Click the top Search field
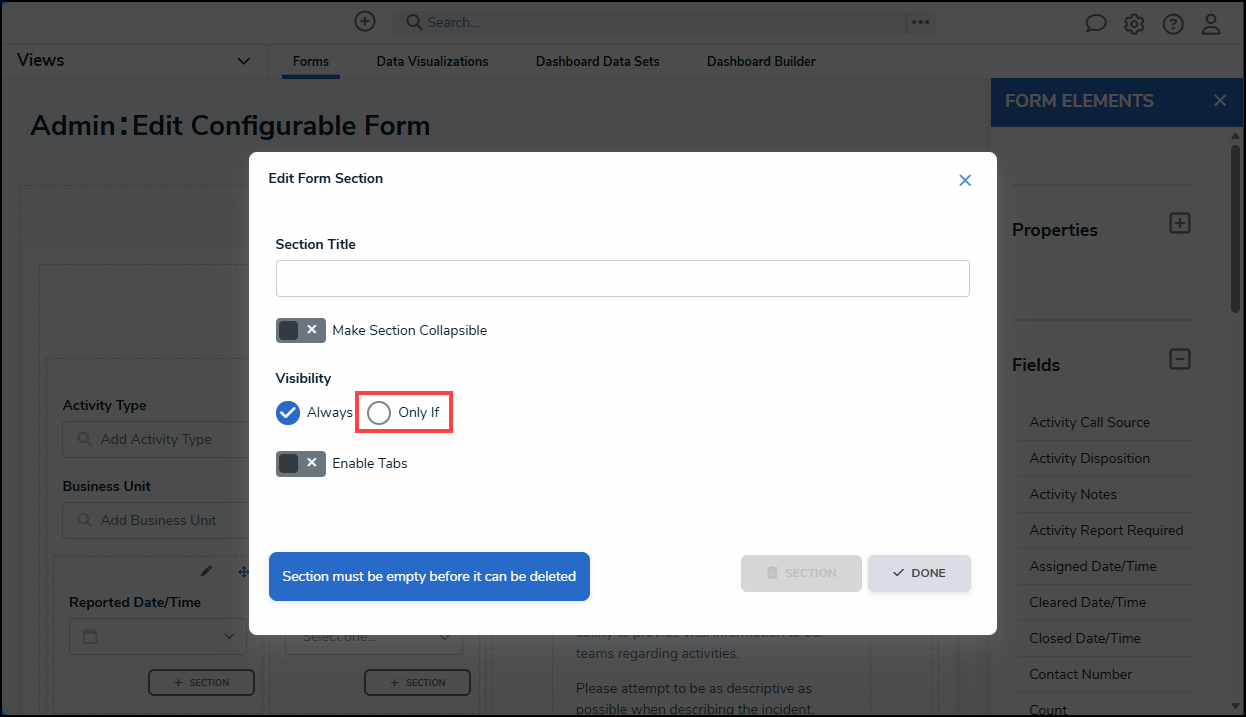The height and width of the screenshot is (717, 1246). point(648,22)
